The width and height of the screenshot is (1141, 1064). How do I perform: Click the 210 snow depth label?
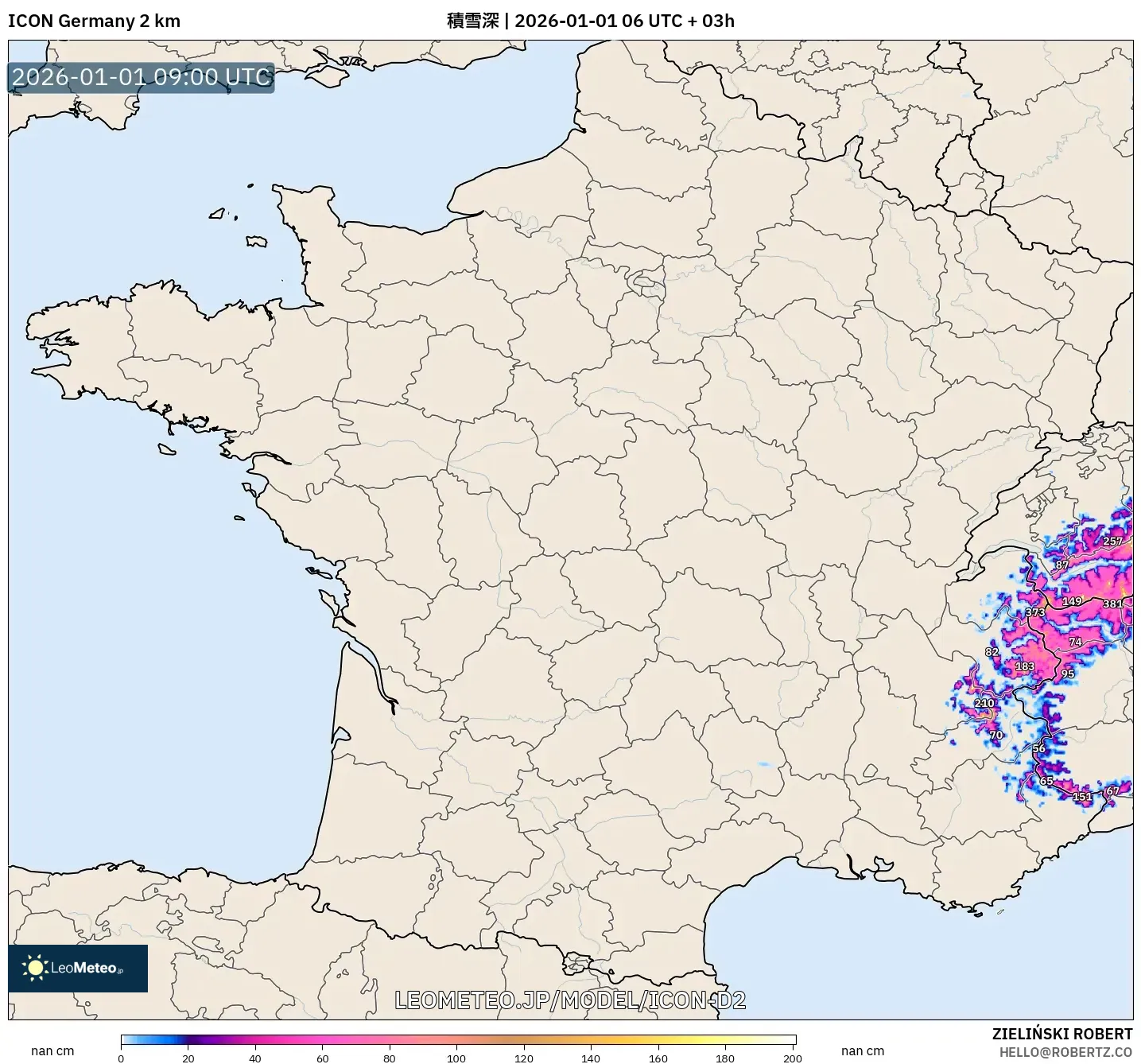coord(984,703)
